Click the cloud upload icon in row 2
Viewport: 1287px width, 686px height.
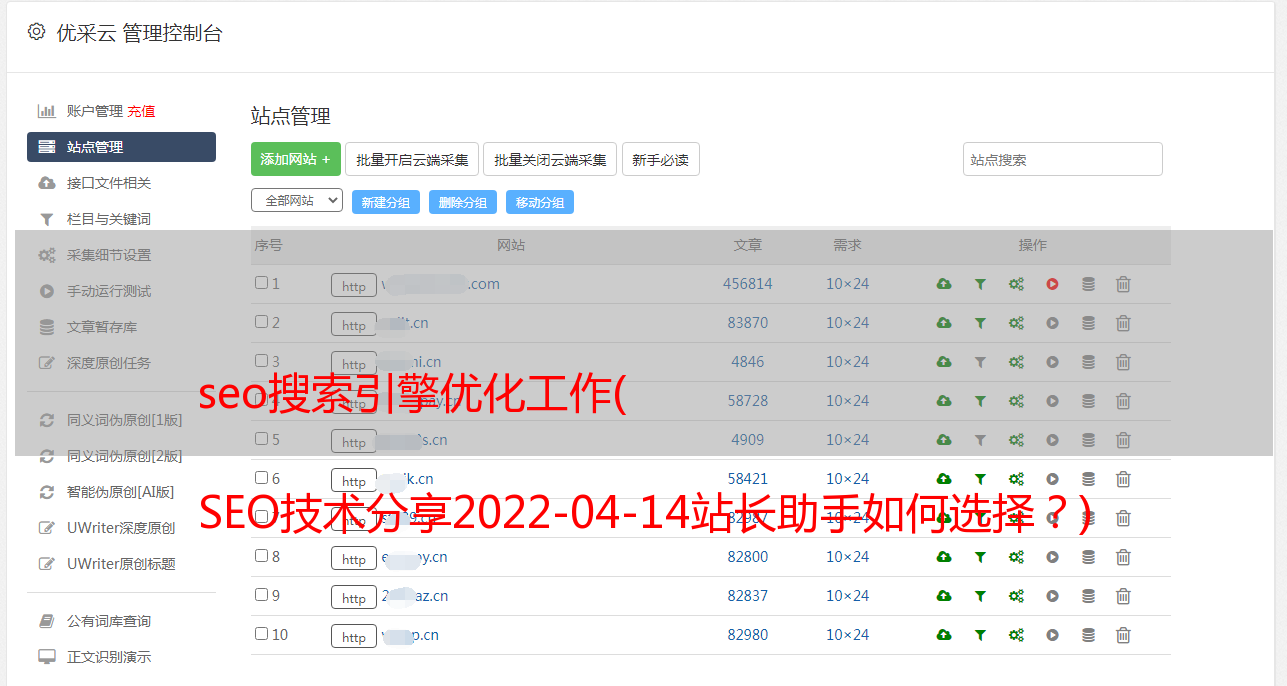[x=944, y=323]
